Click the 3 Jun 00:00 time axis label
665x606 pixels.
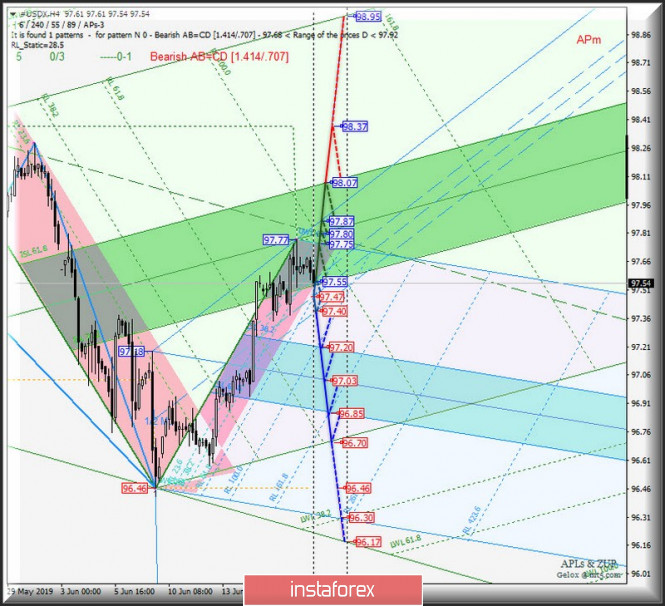click(x=81, y=591)
